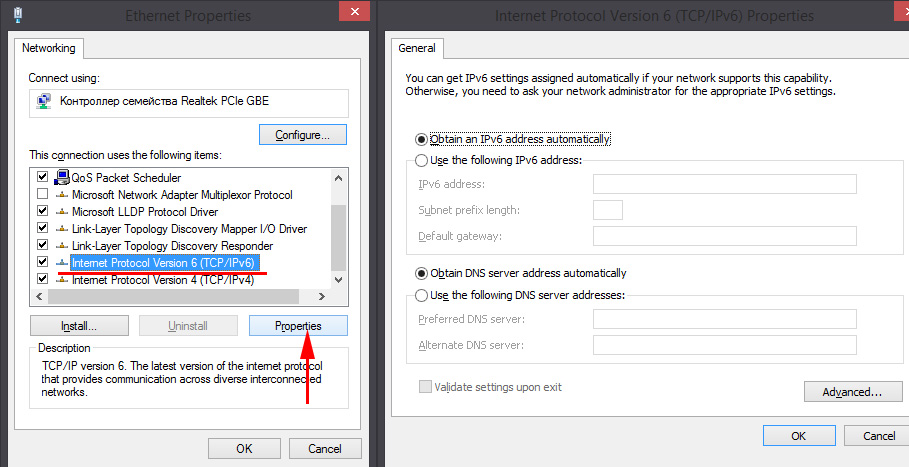Image resolution: width=909 pixels, height=467 pixels.
Task: Select Internet Protocol Version 6 (TCP/IPv6) row
Action: [x=165, y=263]
